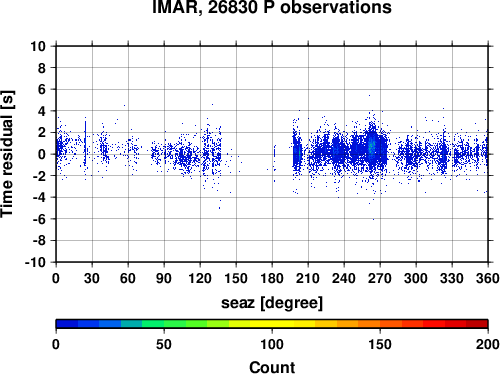Click the y-axis tick label -10

click(x=35, y=262)
